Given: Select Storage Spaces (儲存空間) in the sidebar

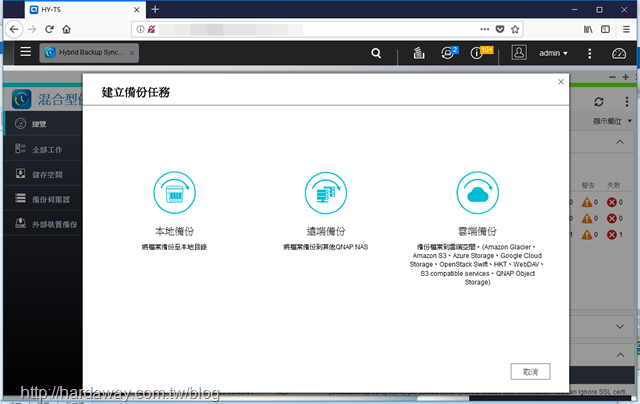Looking at the screenshot, I should [x=43, y=174].
